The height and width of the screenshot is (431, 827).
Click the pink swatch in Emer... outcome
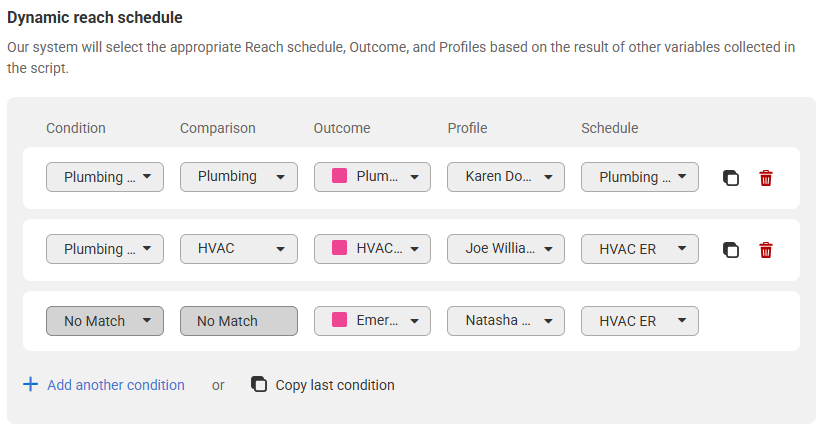click(339, 320)
